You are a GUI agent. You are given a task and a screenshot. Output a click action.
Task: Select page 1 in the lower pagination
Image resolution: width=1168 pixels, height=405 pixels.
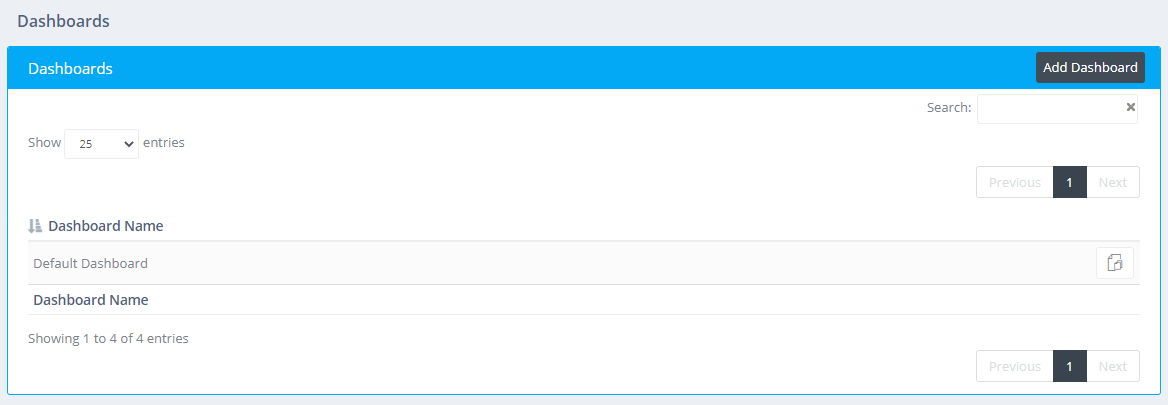coord(1069,366)
